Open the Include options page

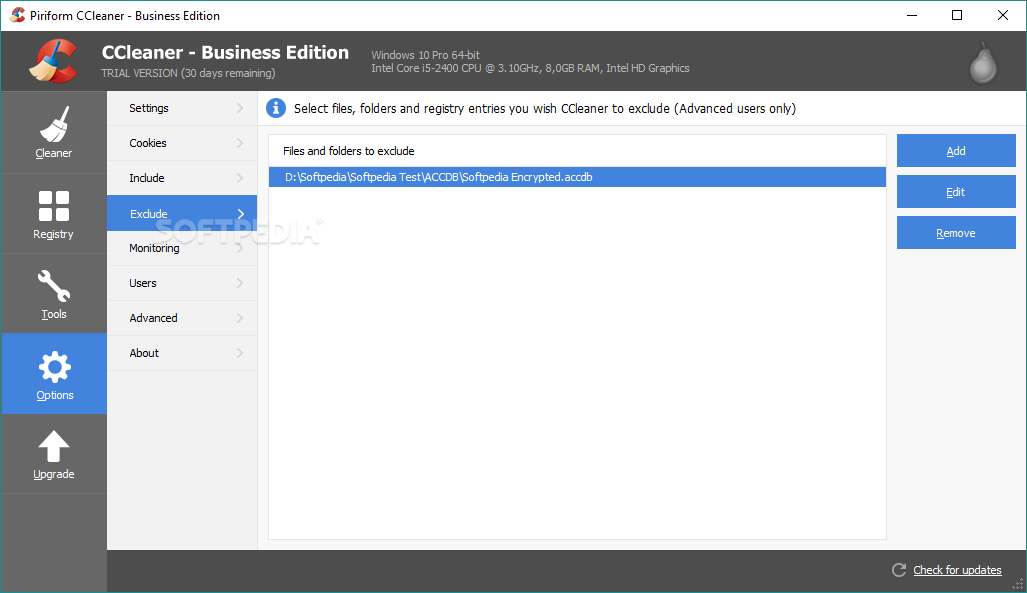(x=182, y=178)
